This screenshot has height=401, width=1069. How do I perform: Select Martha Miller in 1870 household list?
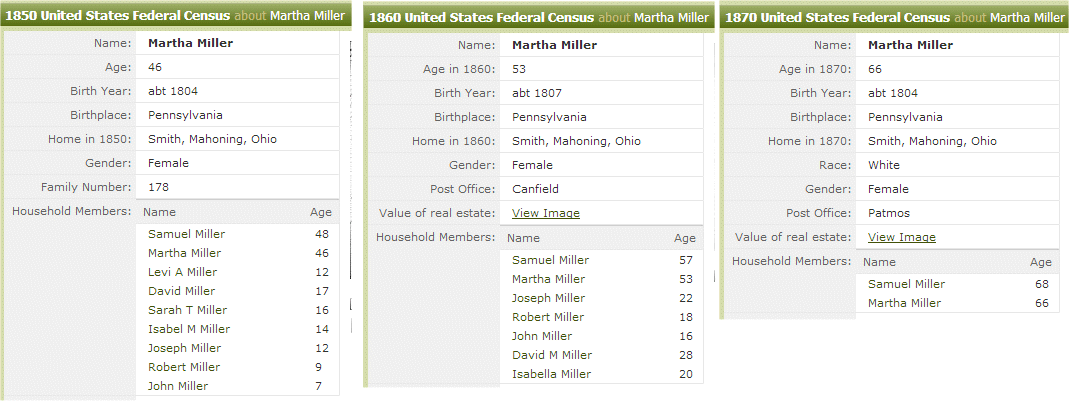(904, 303)
